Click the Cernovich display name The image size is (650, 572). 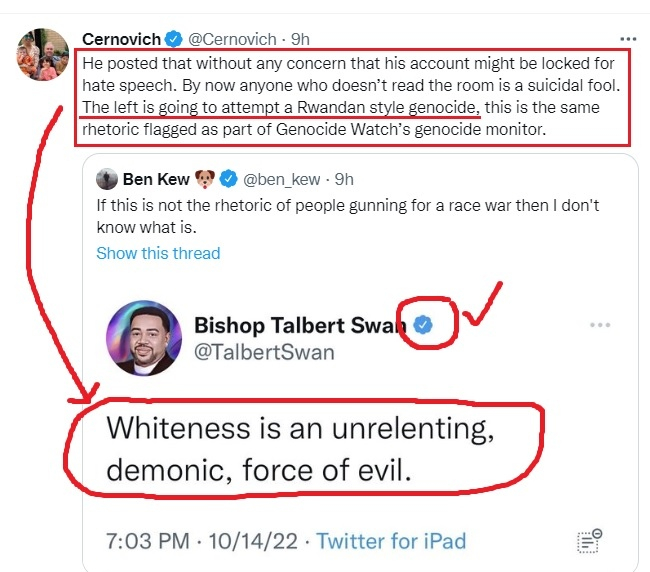coord(120,39)
